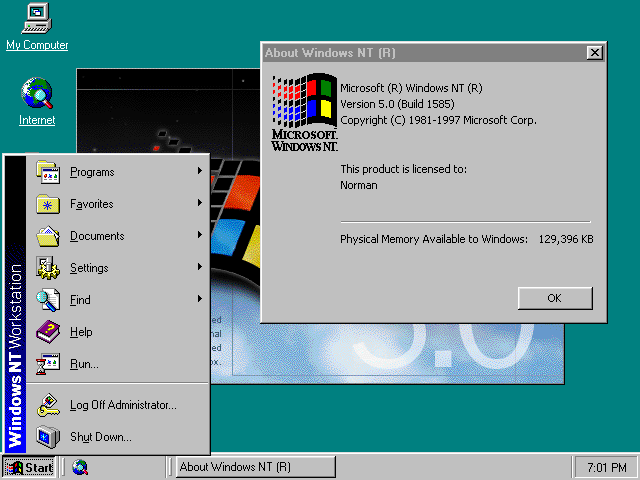
Task: Expand the Documents submenu arrow
Action: [200, 236]
